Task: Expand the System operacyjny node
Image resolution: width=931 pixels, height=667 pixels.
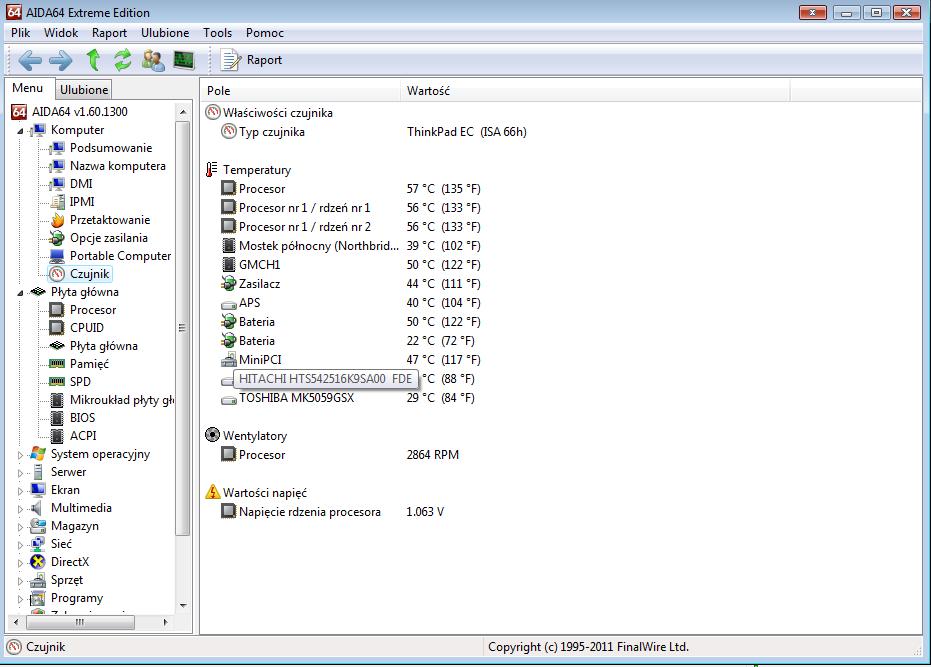Action: [x=20, y=455]
